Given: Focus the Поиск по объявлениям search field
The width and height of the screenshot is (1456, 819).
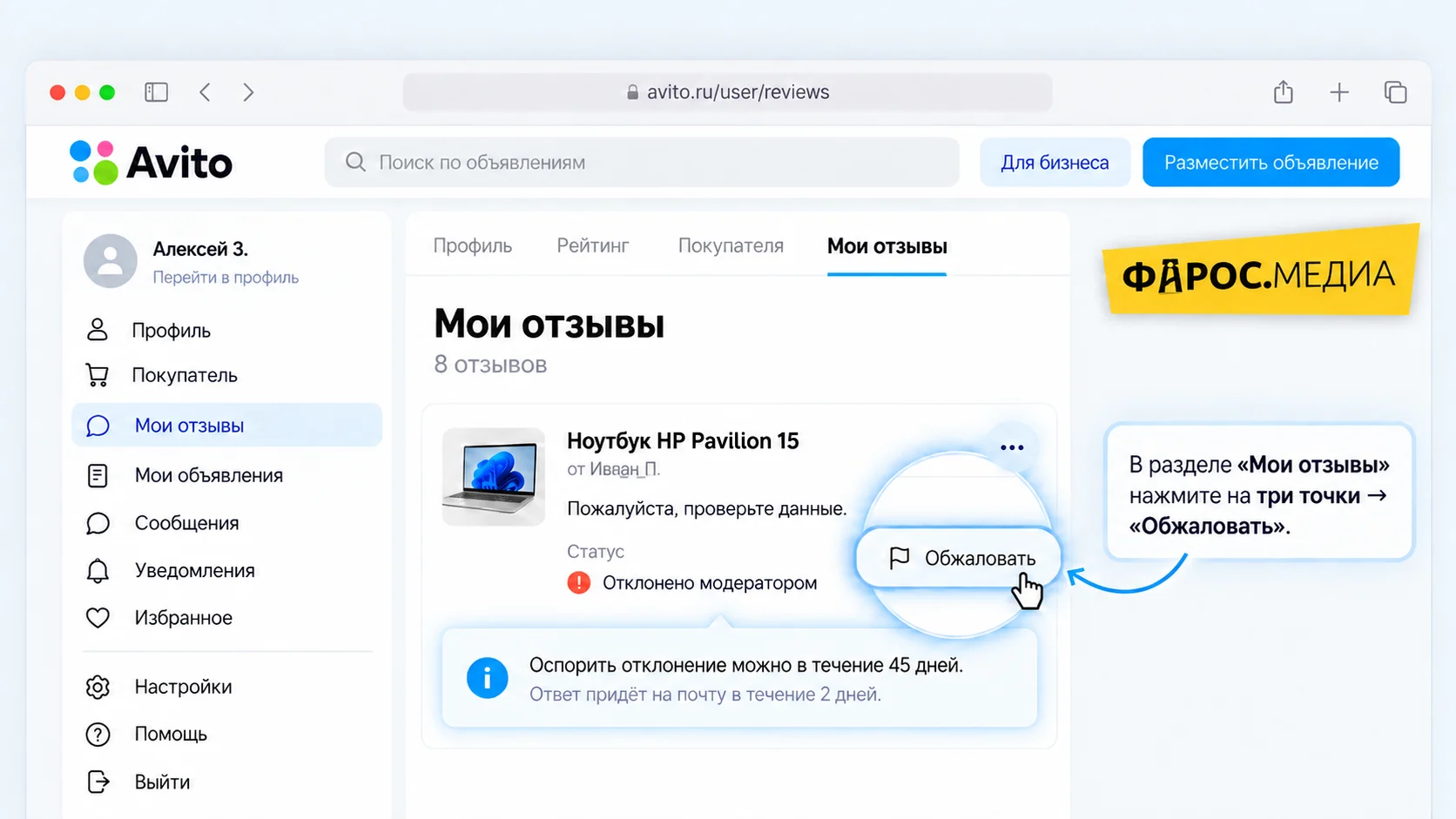Looking at the screenshot, I should tap(643, 162).
